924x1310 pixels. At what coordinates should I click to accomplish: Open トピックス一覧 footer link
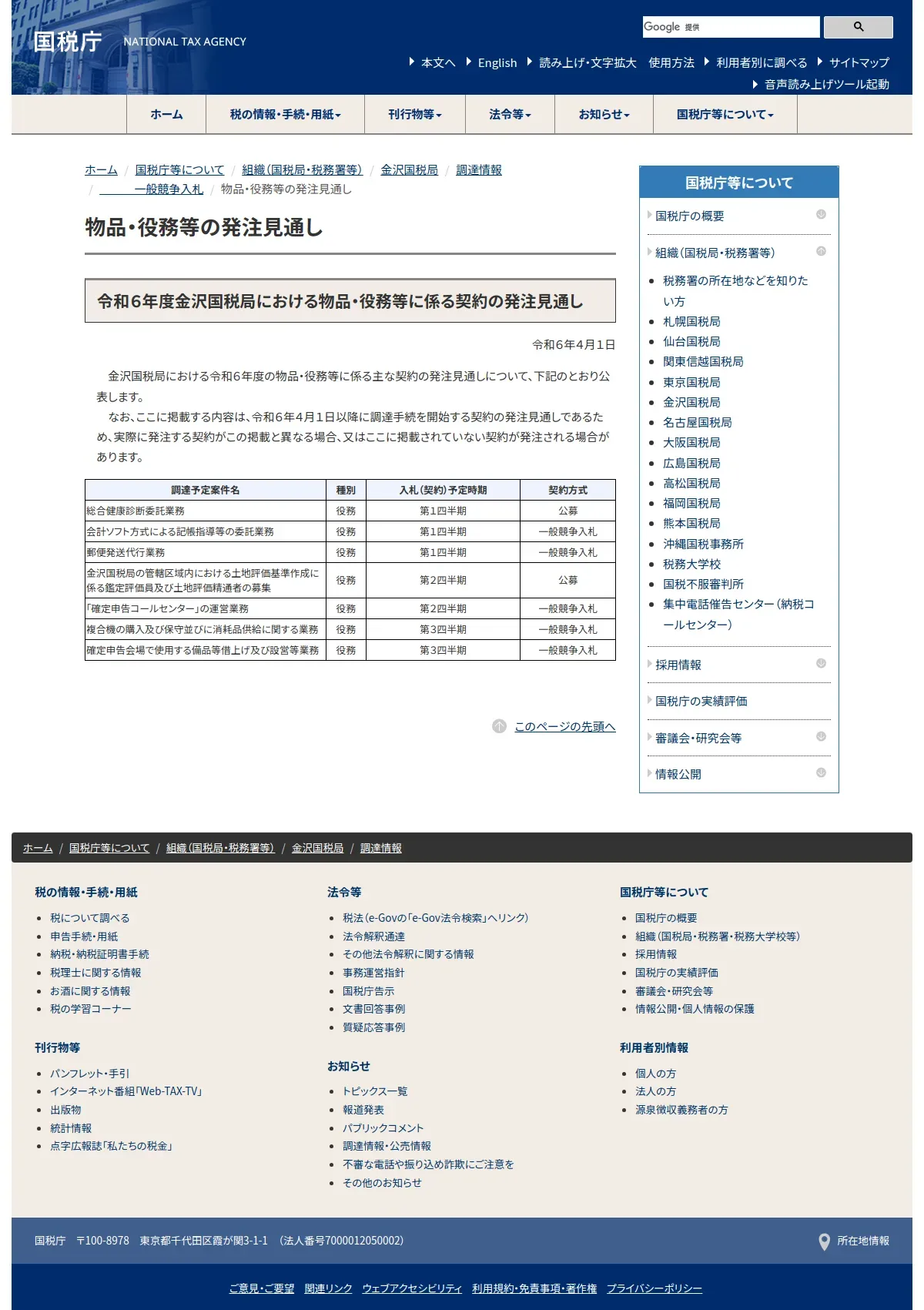point(375,1091)
